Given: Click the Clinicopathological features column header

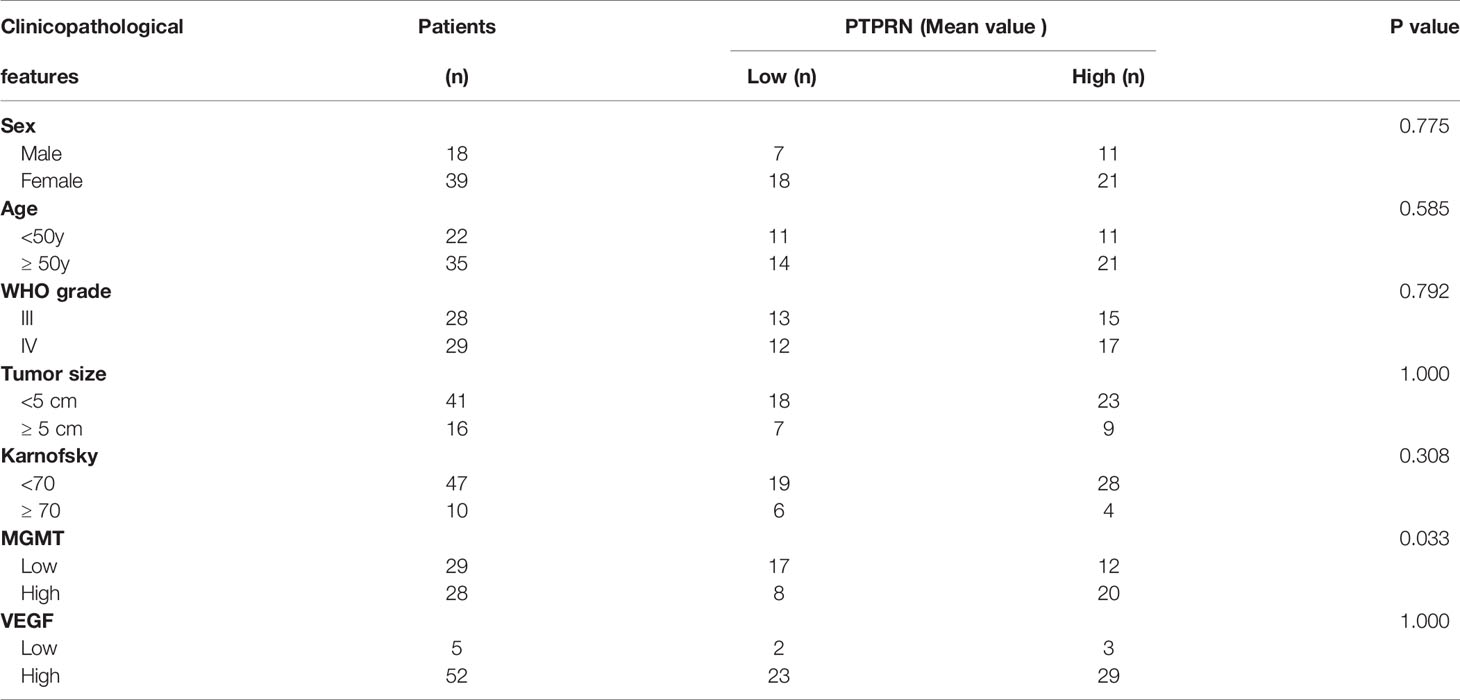Looking at the screenshot, I should 92,52.
